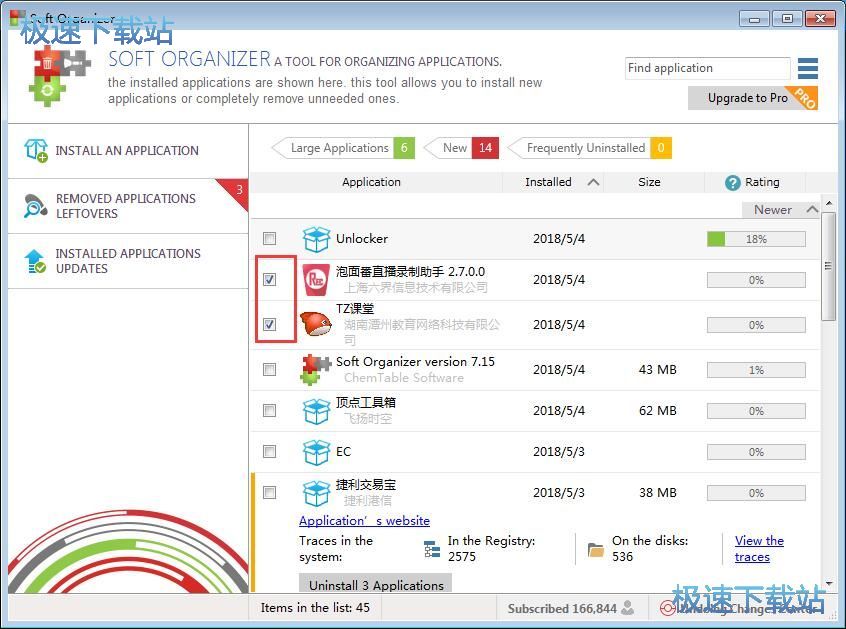
Task: Click the red 14 count badge
Action: [x=486, y=148]
